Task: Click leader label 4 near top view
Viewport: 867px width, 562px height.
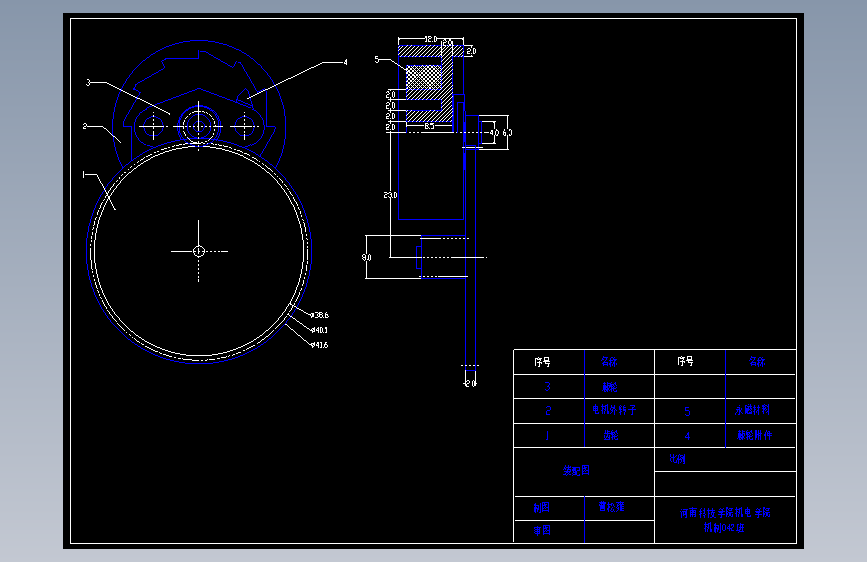Action: (x=346, y=63)
